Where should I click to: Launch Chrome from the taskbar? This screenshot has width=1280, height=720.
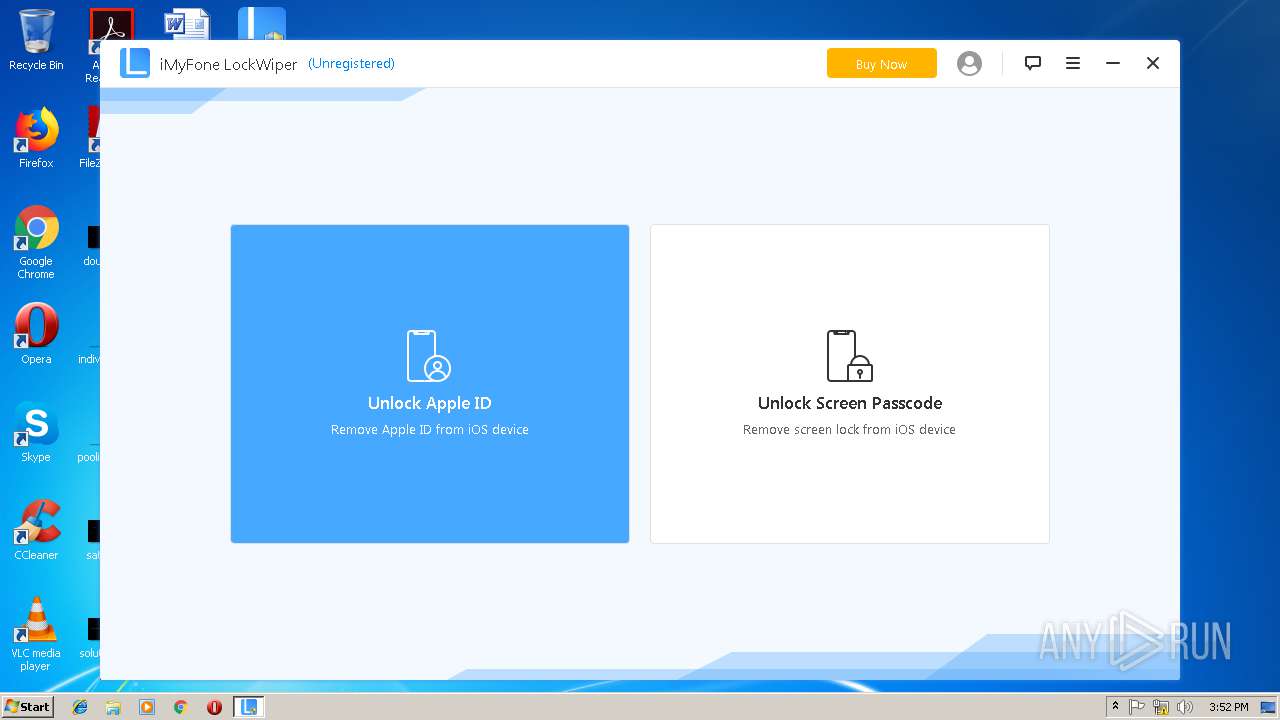tap(181, 707)
